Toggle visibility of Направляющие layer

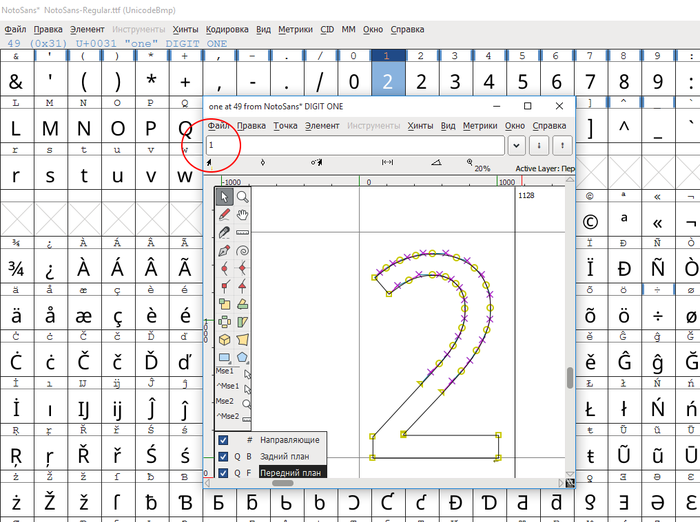223,440
